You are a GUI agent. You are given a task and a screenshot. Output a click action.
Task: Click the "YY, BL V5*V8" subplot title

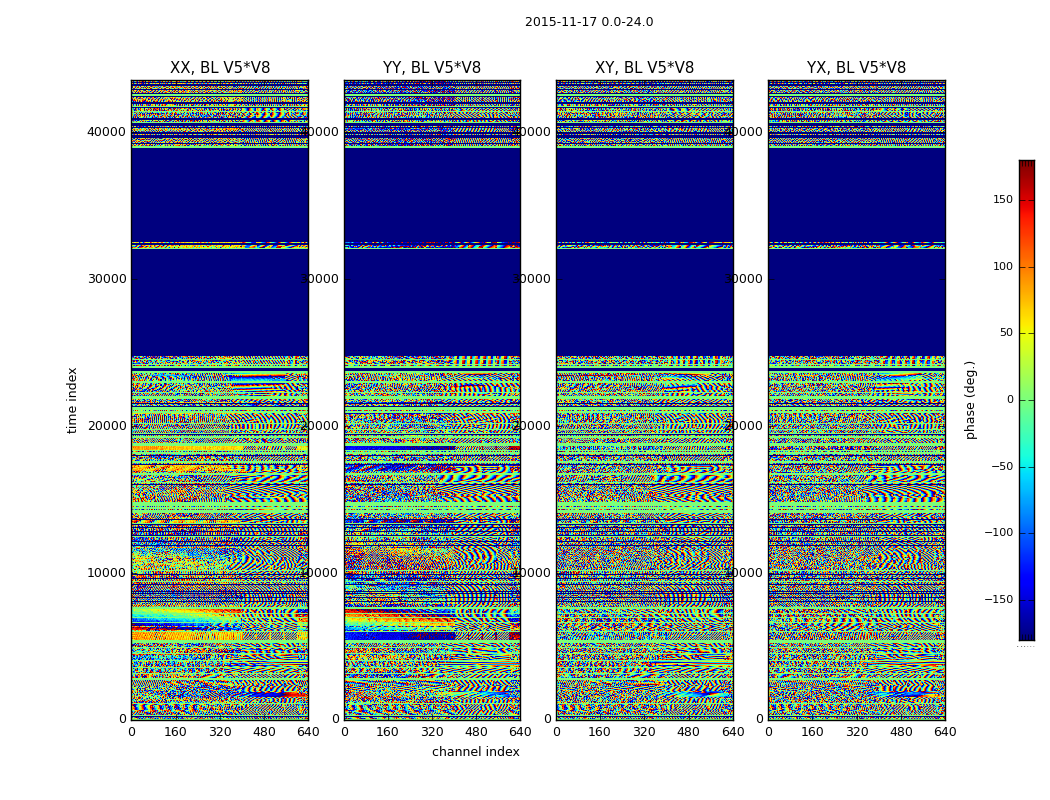click(431, 68)
